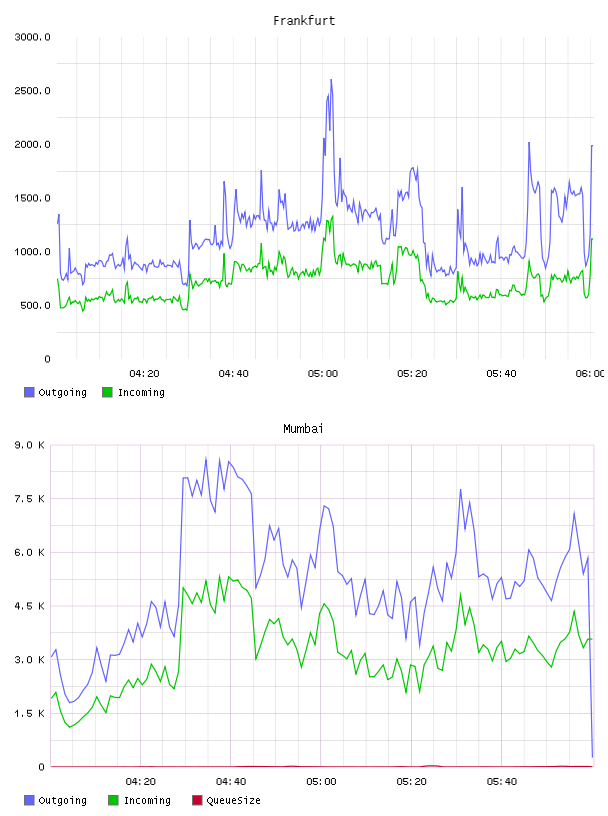Click the Frankfurt chart title
The height and width of the screenshot is (816, 608).
[x=304, y=21]
